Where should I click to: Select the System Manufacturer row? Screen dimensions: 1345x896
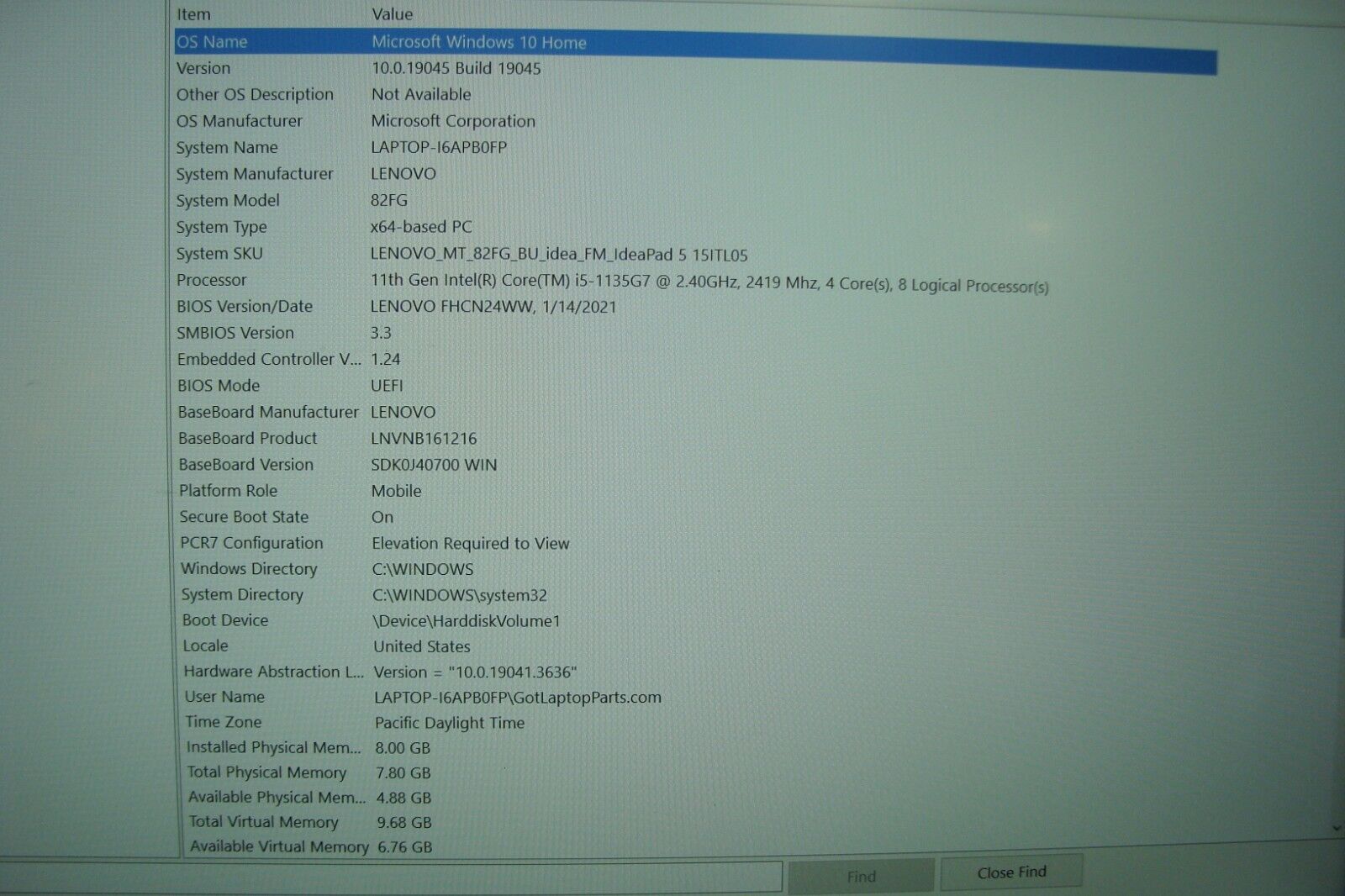pyautogui.click(x=255, y=174)
